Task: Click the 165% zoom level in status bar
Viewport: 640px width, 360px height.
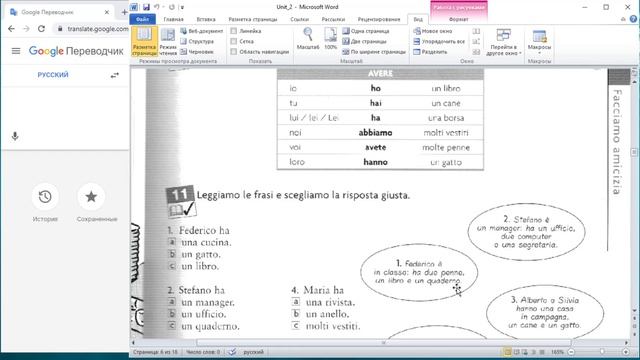Action: tap(557, 352)
